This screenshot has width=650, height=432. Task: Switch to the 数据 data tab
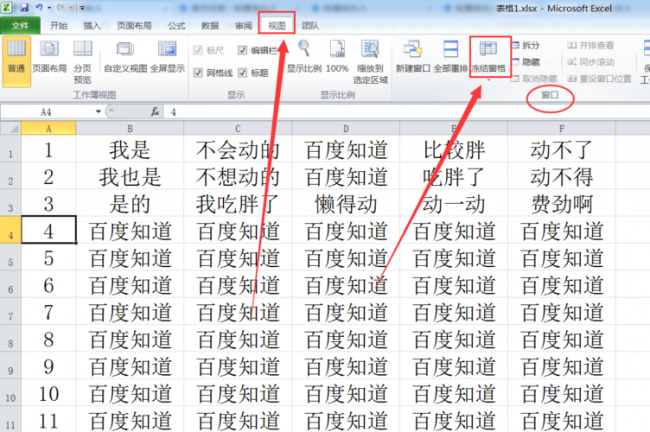click(210, 26)
